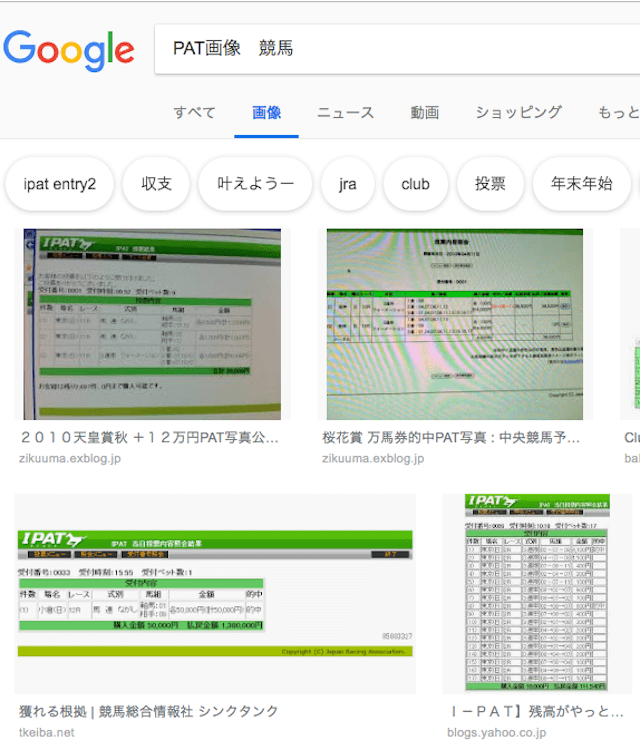Choose the 年末年始 filter chip
The width and height of the screenshot is (640, 750).
[582, 184]
